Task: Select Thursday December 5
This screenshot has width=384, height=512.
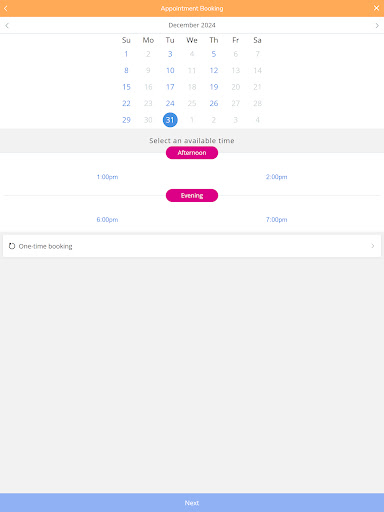Action: tap(214, 54)
